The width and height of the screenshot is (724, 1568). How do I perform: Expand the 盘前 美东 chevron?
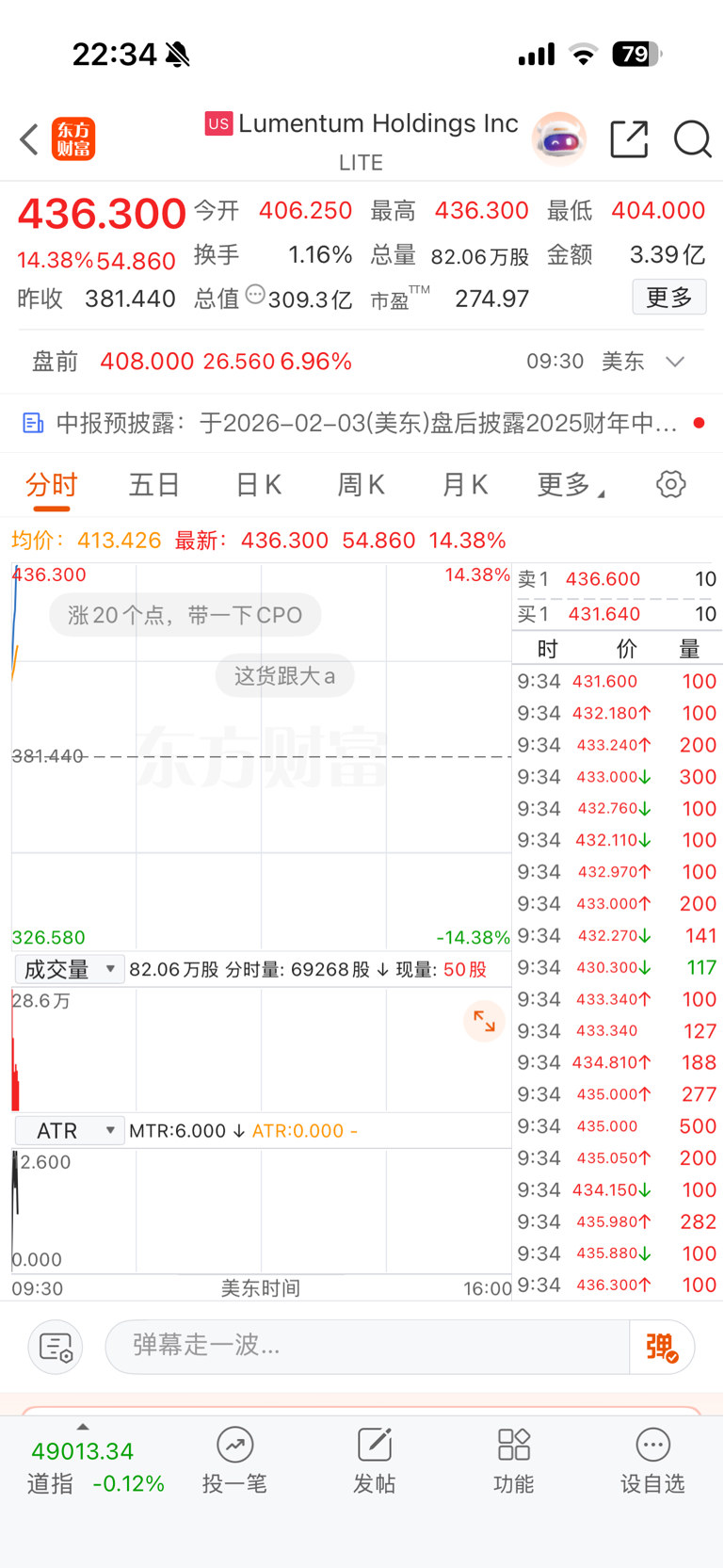click(x=674, y=362)
